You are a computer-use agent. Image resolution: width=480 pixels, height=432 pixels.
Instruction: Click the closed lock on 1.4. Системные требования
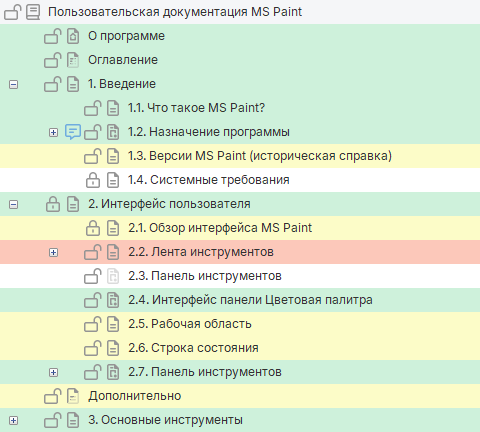(93, 180)
